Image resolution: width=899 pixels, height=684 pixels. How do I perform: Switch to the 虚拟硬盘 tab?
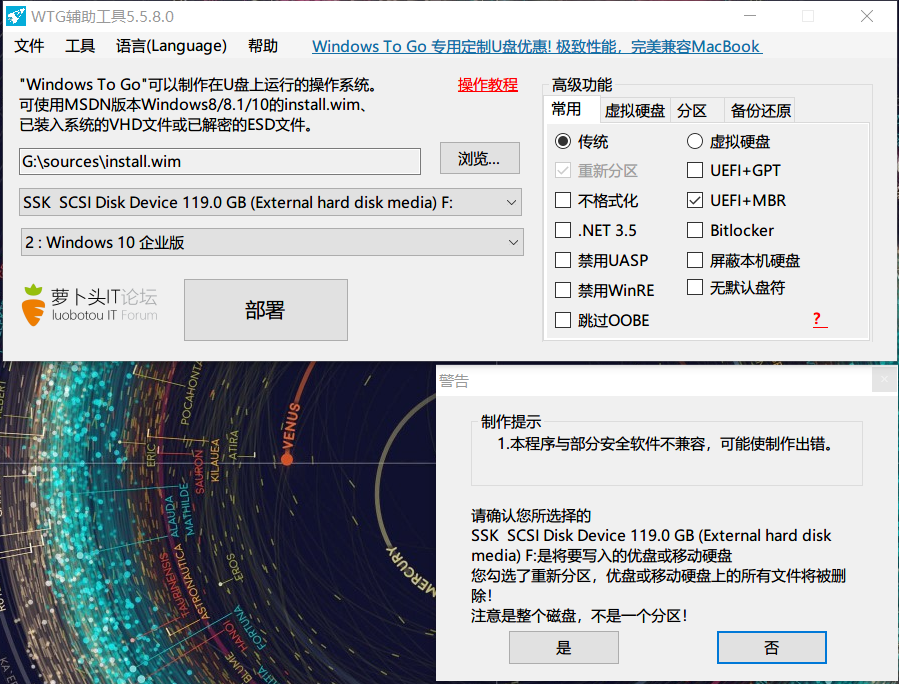pyautogui.click(x=635, y=110)
